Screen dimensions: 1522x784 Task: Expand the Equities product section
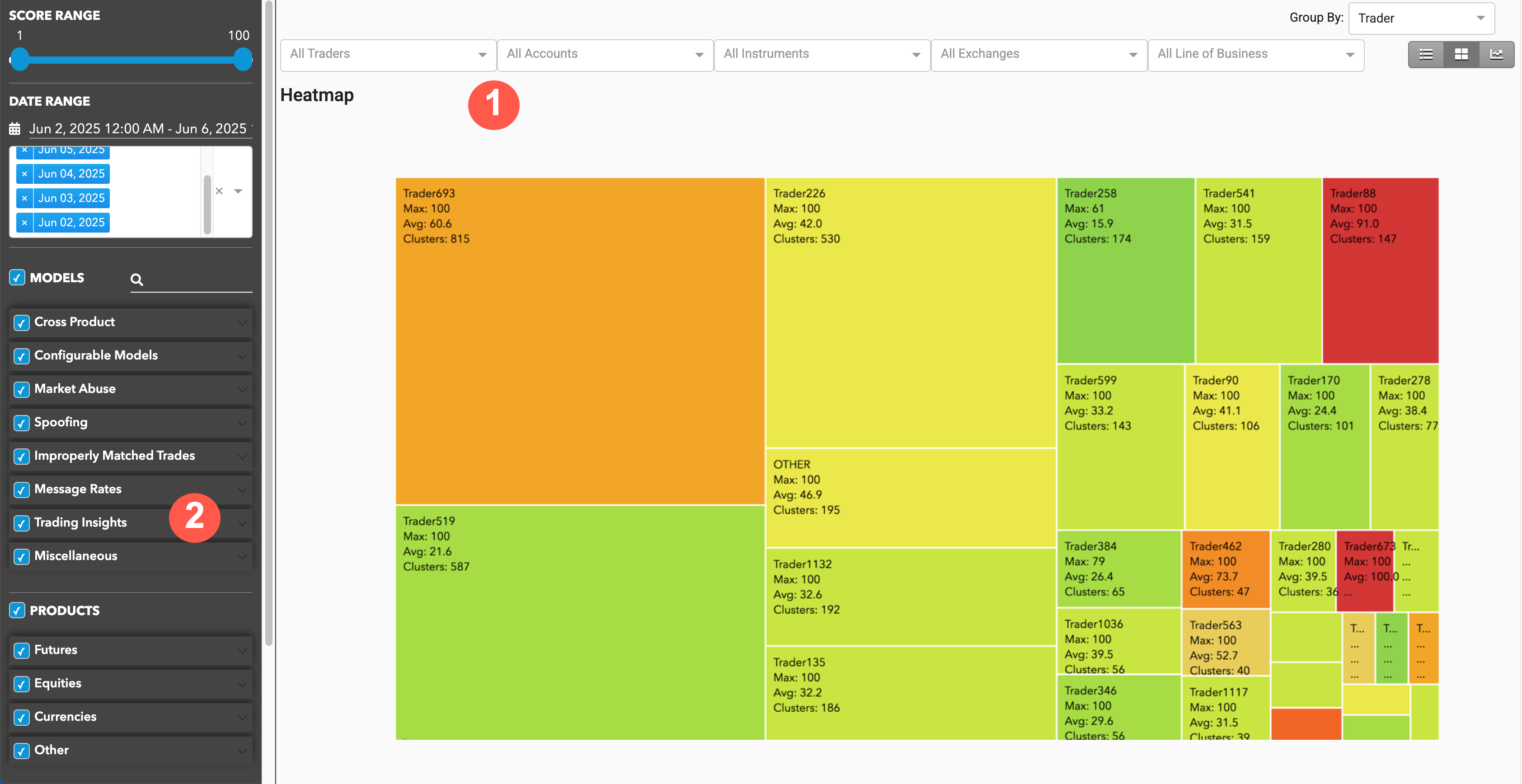(x=242, y=684)
